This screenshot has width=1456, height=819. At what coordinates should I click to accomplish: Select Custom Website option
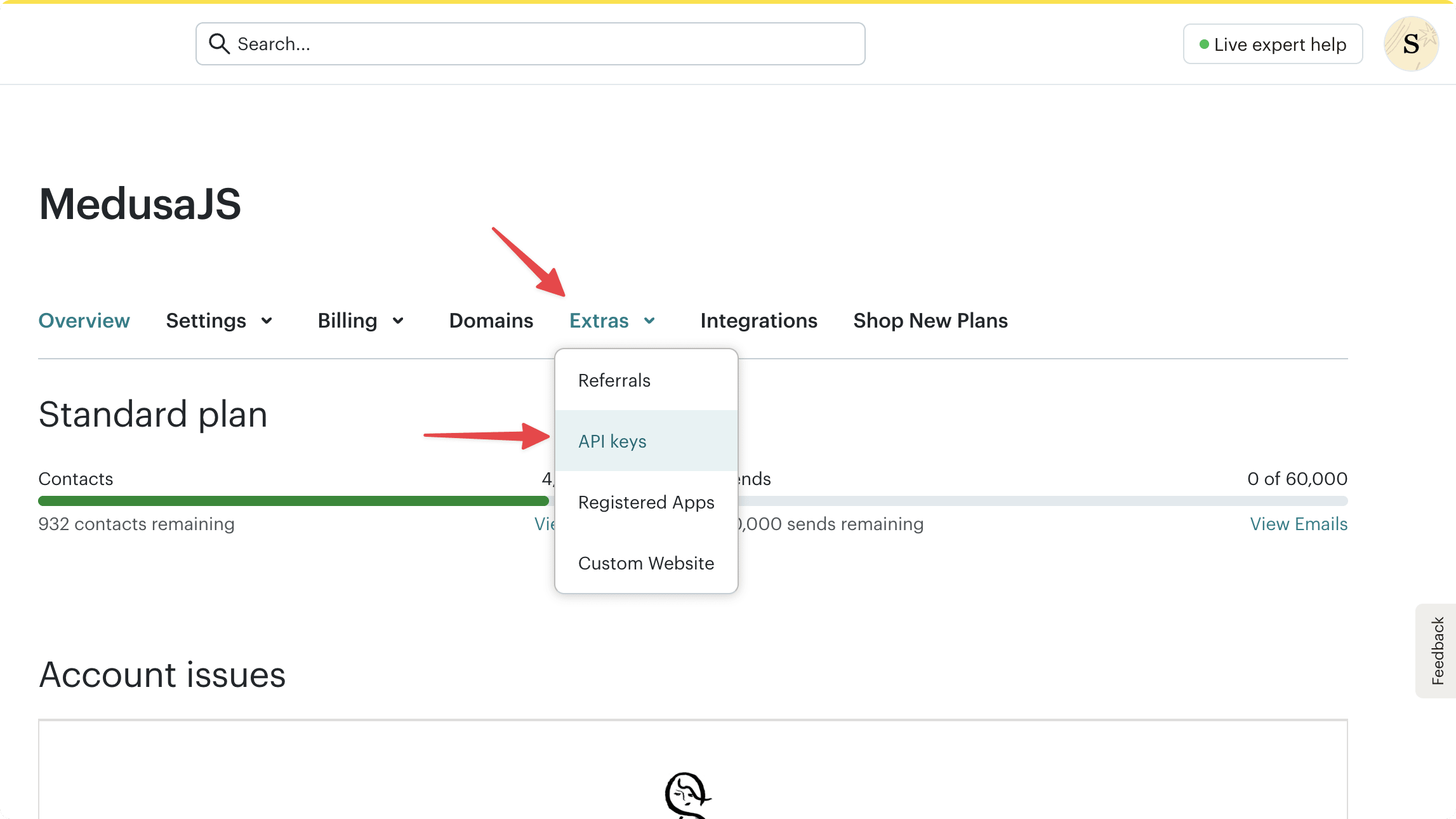[646, 563]
